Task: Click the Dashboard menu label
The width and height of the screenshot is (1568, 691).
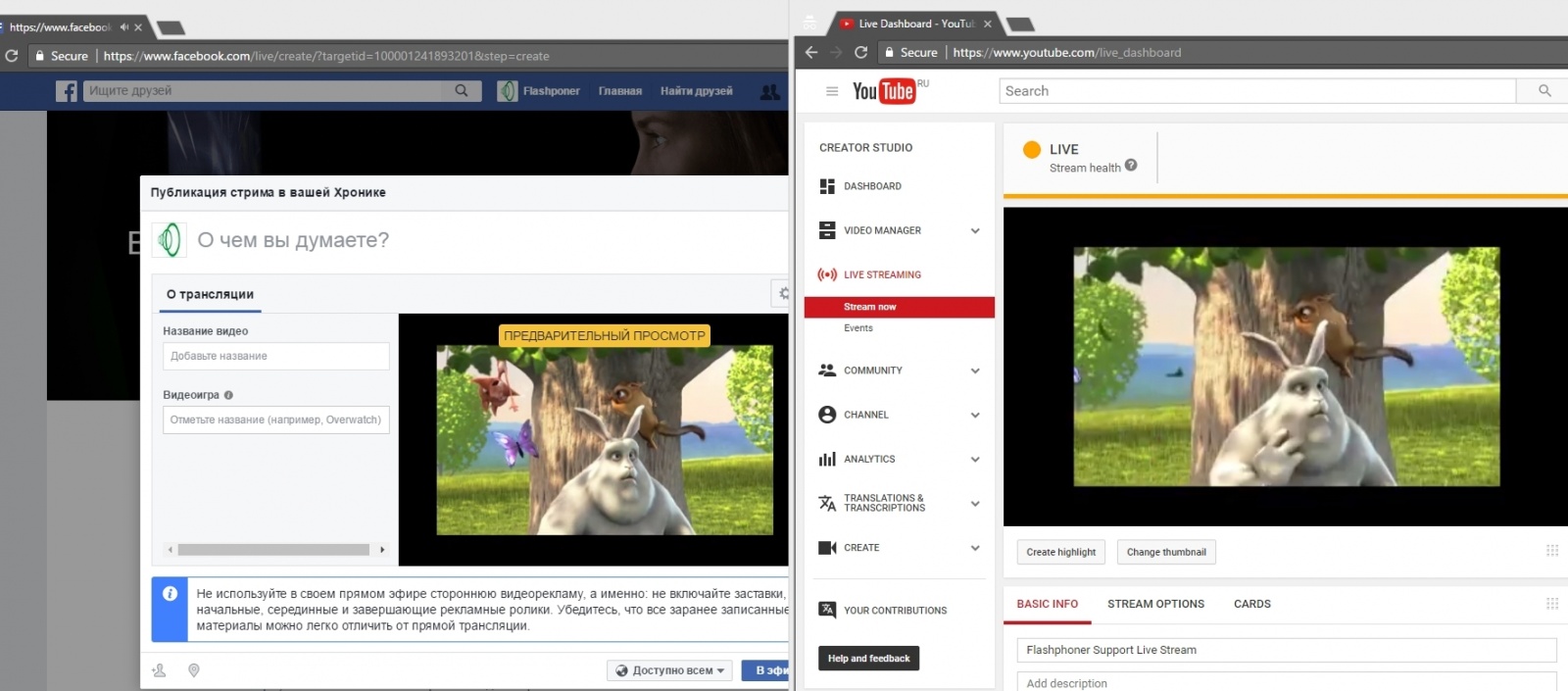Action: pyautogui.click(x=872, y=186)
